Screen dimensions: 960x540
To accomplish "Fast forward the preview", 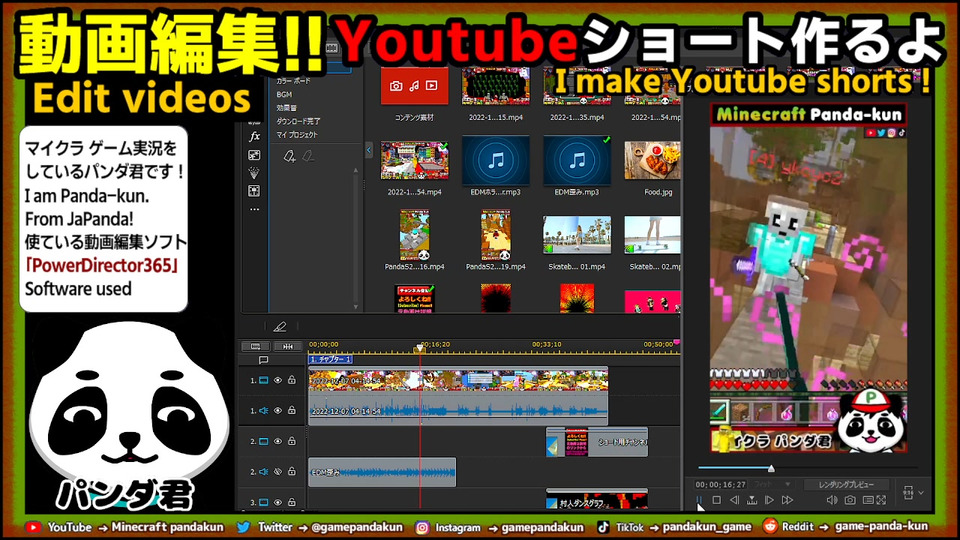I will click(788, 500).
